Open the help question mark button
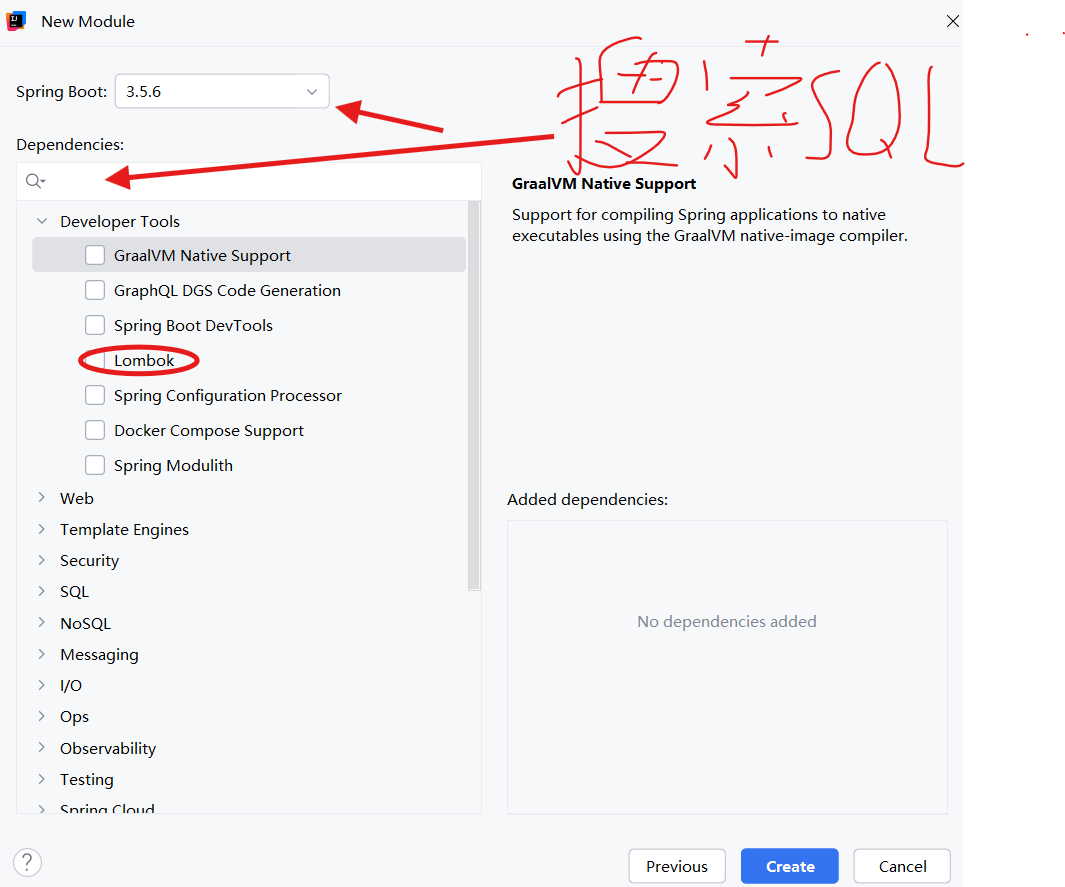Image resolution: width=1065 pixels, height=887 pixels. (27, 863)
